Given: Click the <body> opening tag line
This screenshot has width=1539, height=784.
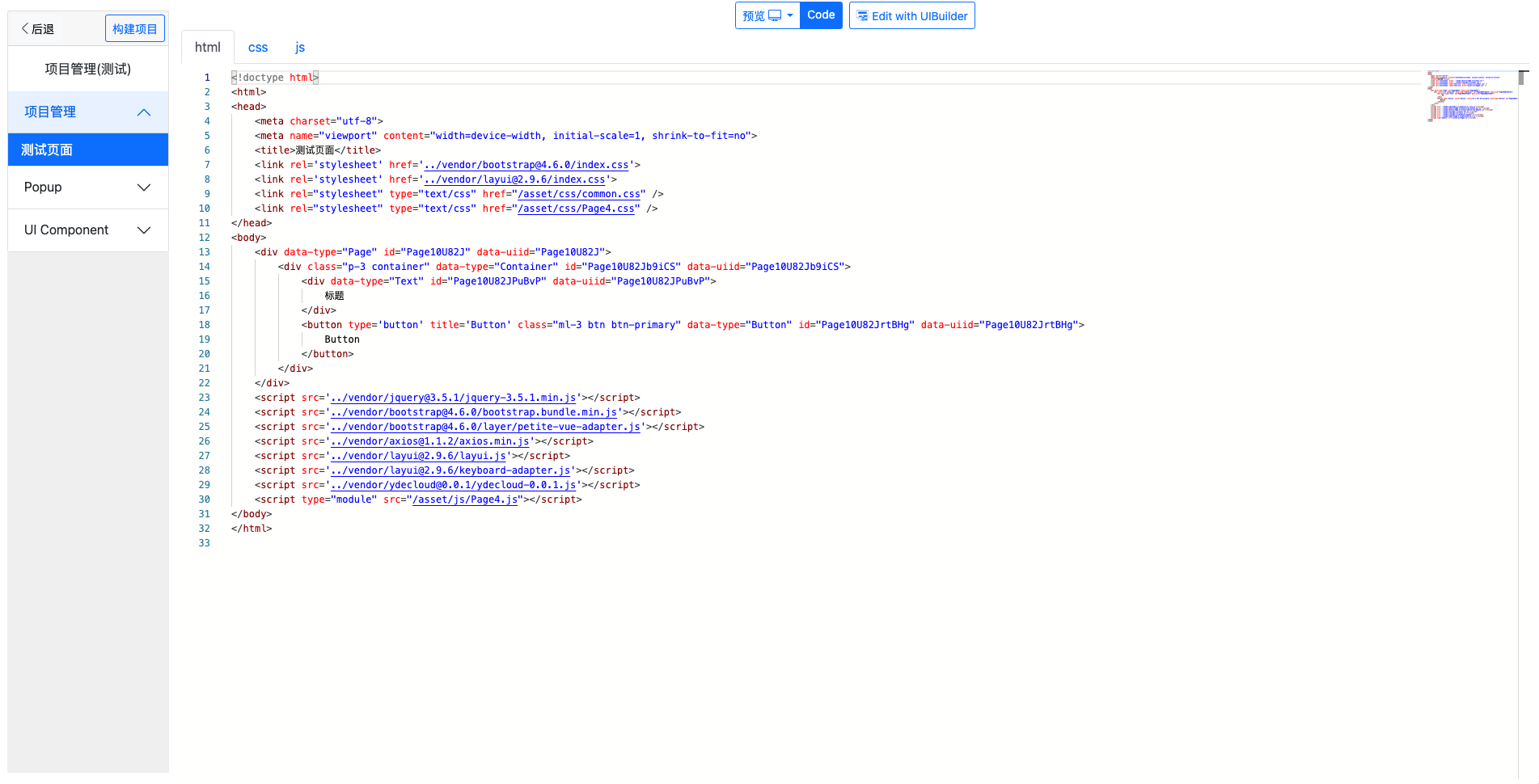Looking at the screenshot, I should click(x=248, y=238).
